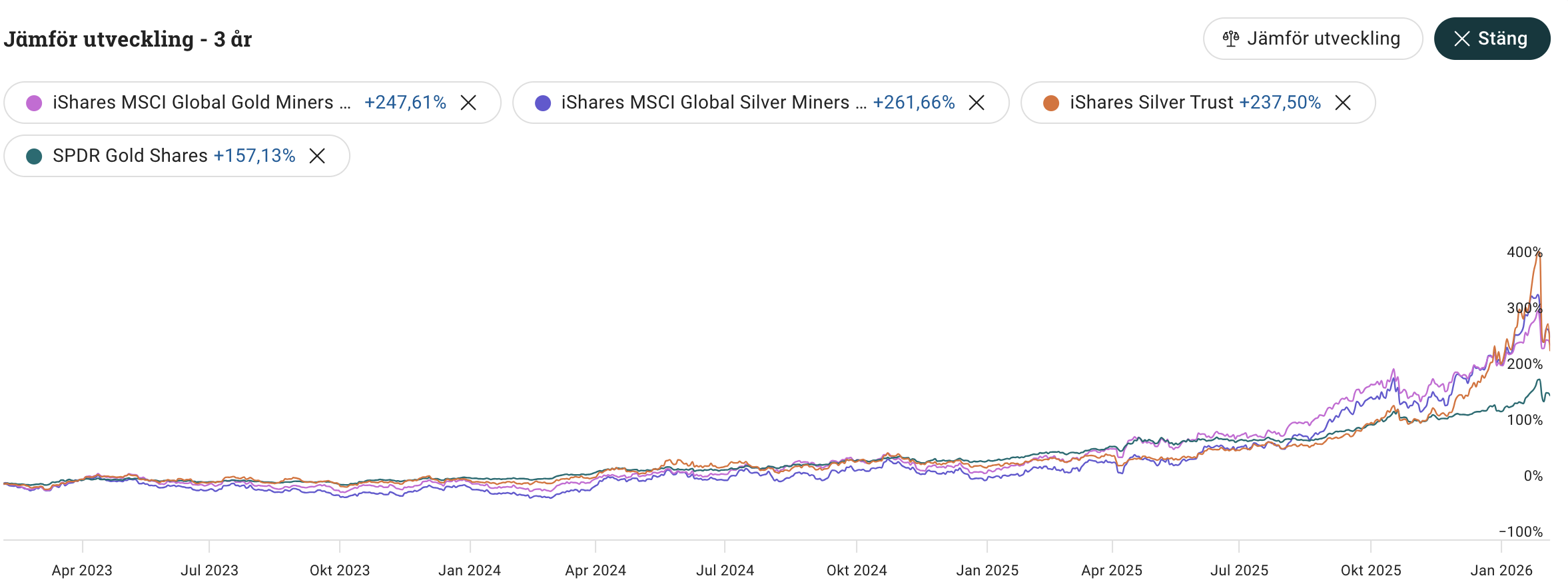The image size is (1568, 586).
Task: Open the Jämför utveckling button
Action: coord(1312,39)
